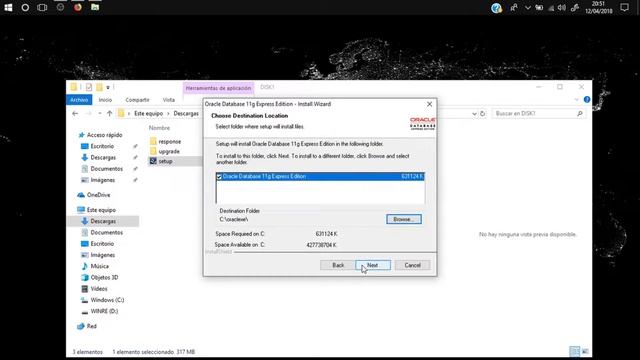Viewport: 640px width, 360px height.
Task: Open Windows (C:) drive
Action: [x=107, y=300]
